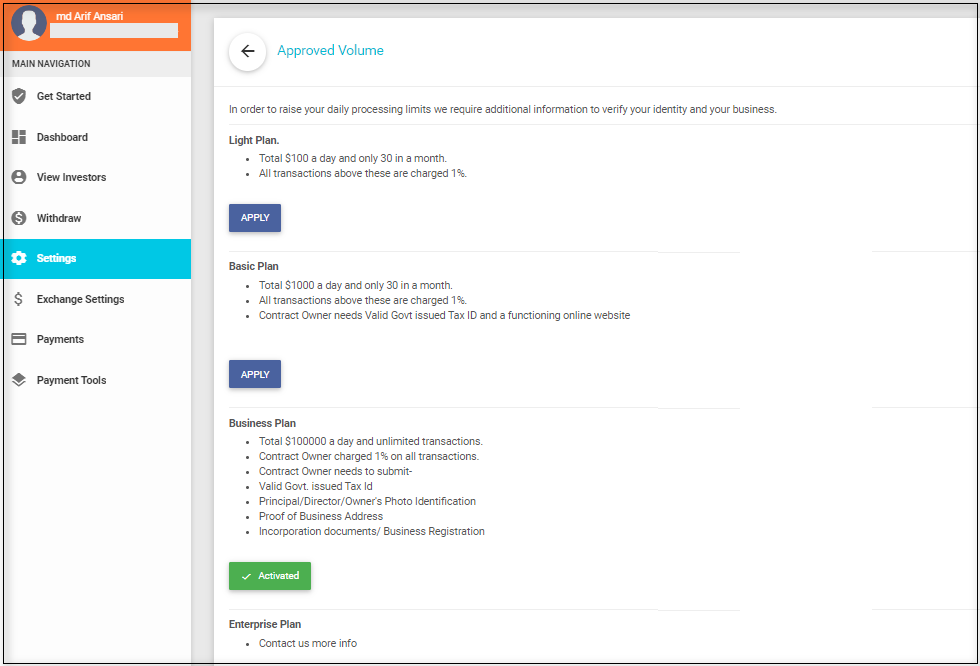Screen dimensions: 980x666
Task: Go back using the arrow button
Action: click(x=248, y=52)
